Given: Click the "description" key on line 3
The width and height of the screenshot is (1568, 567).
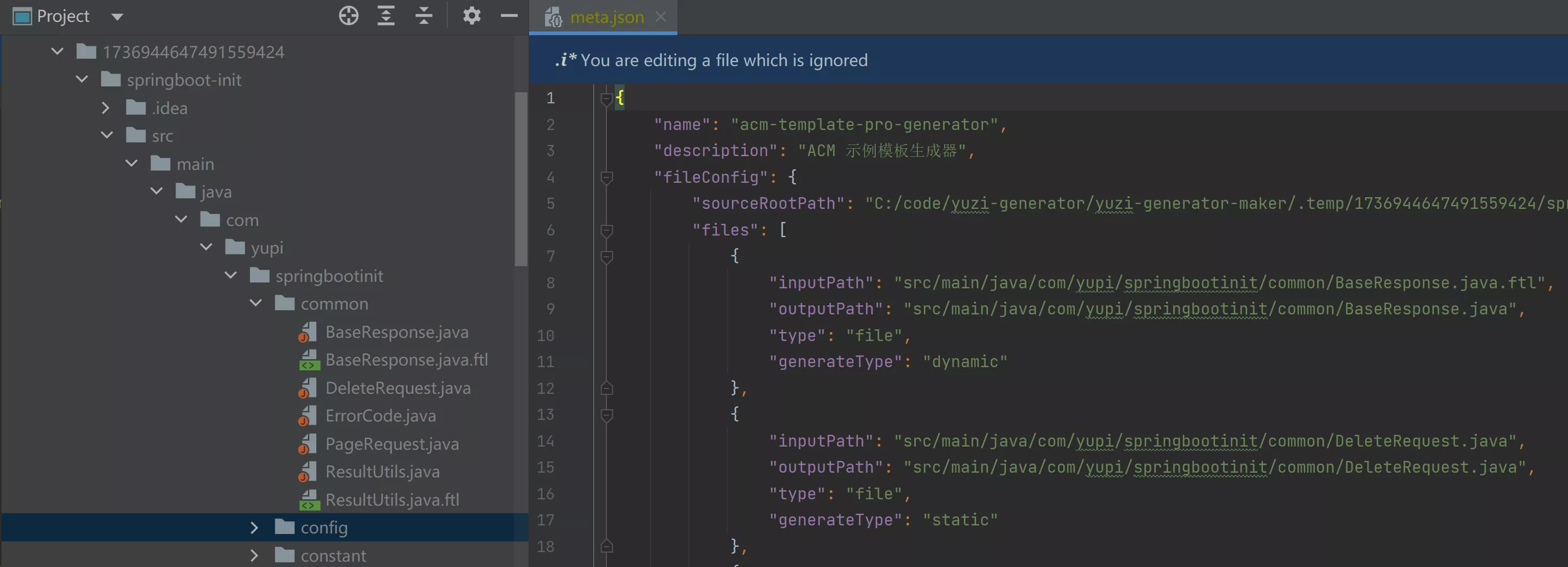Looking at the screenshot, I should click(x=716, y=151).
